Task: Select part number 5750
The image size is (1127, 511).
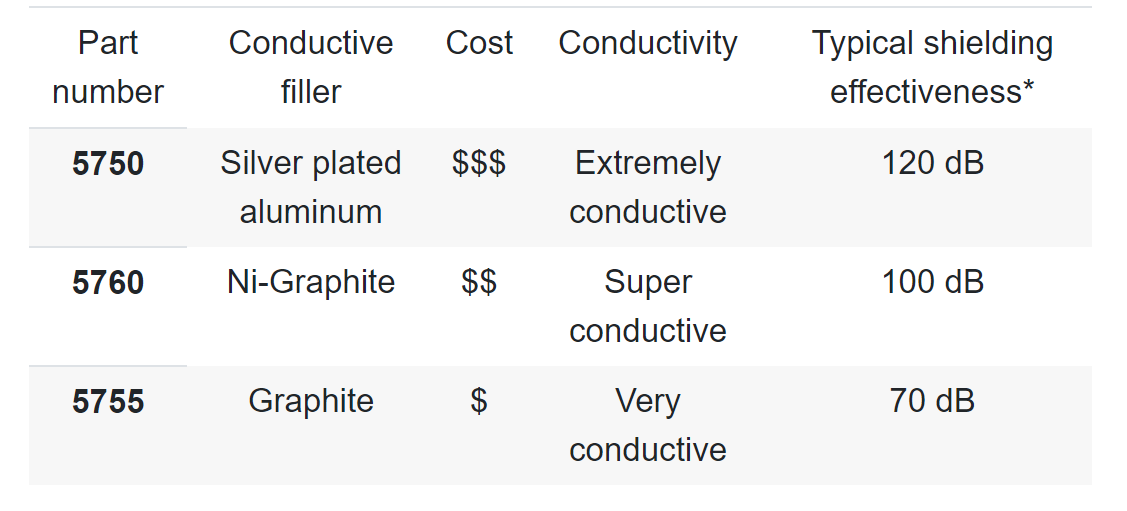Action: tap(108, 163)
